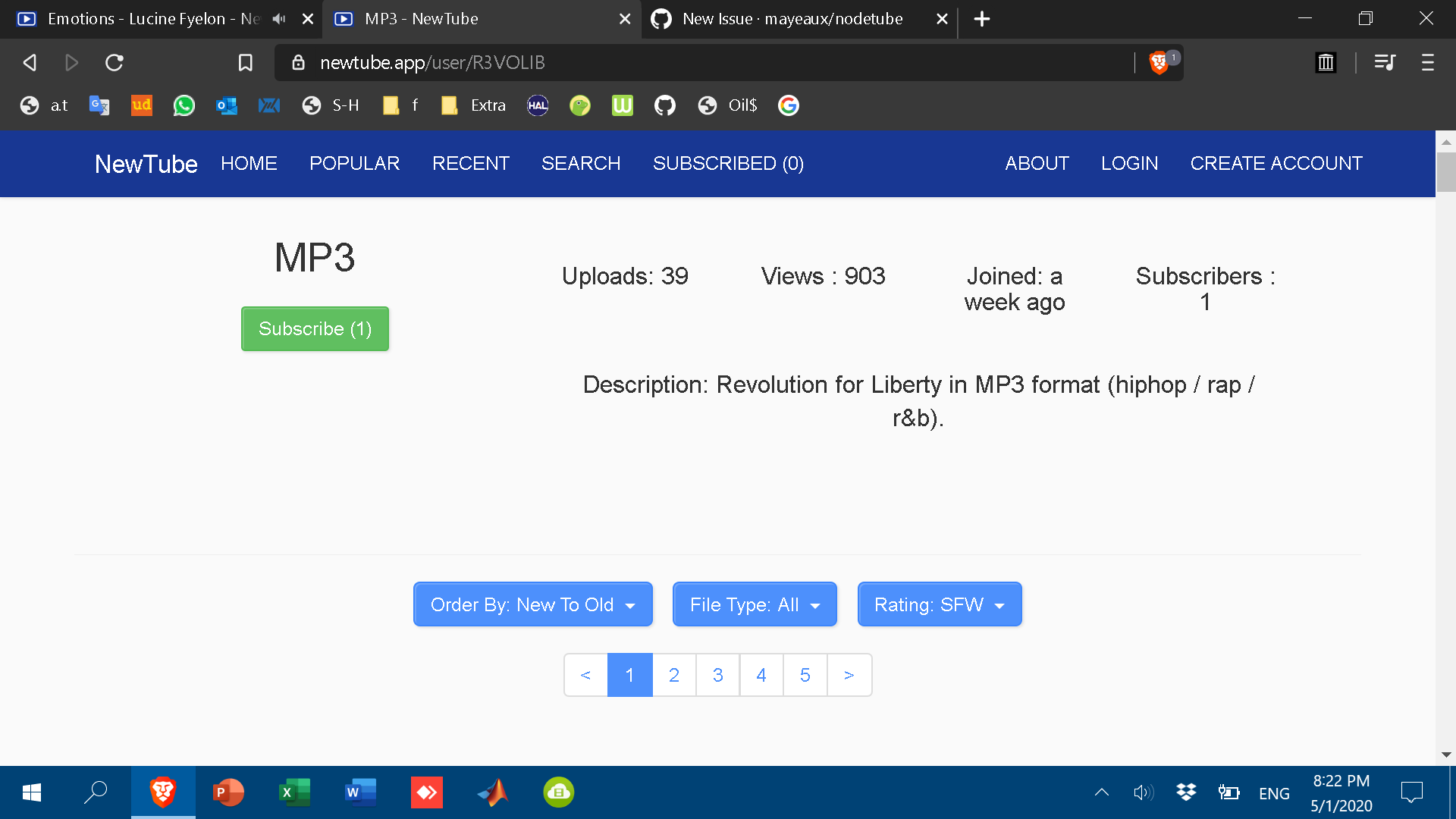The height and width of the screenshot is (819, 1456).
Task: Click the Brave Shields lion icon
Action: coord(1158,63)
